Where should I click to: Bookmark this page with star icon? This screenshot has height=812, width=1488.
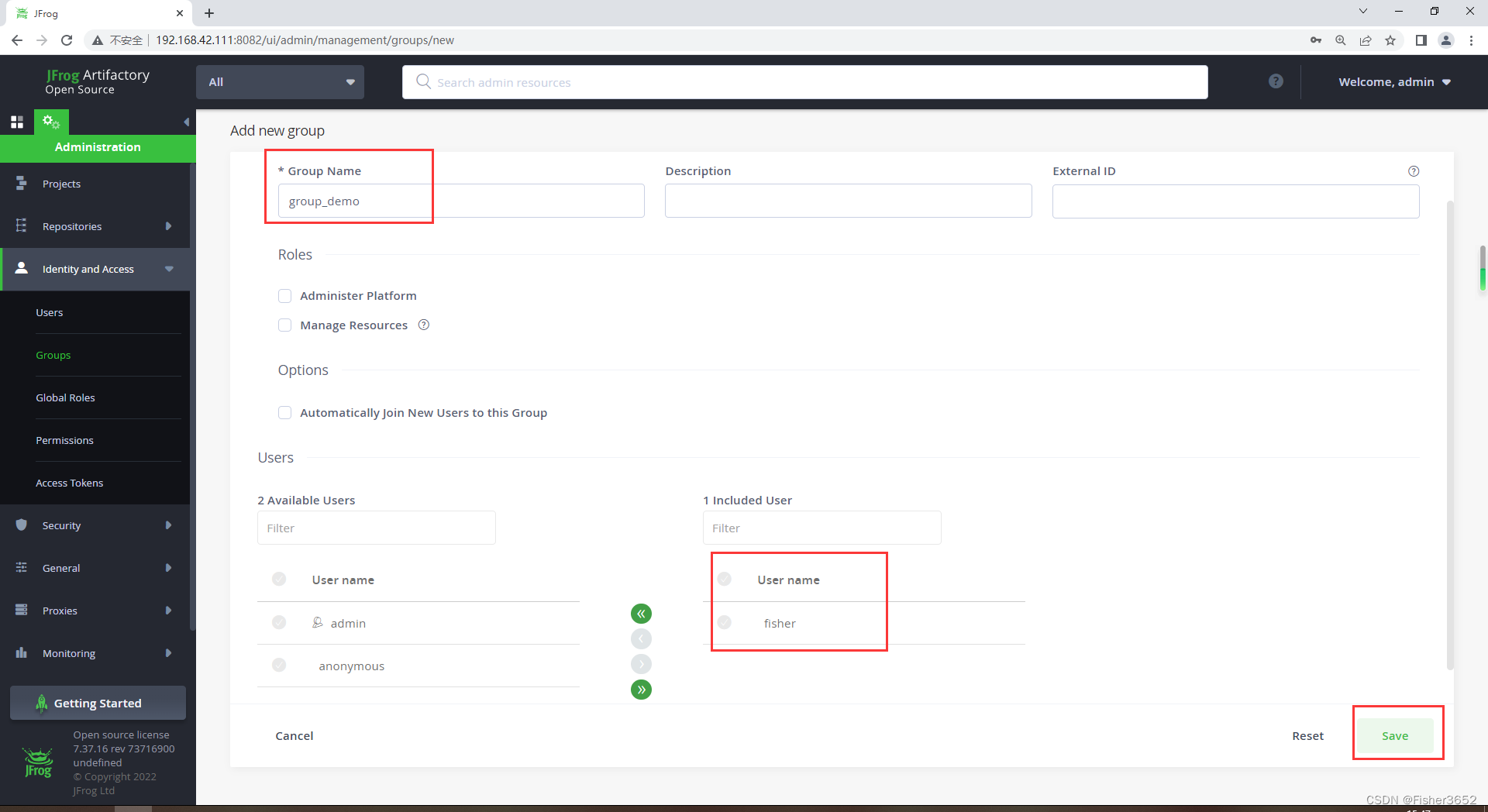[1390, 40]
